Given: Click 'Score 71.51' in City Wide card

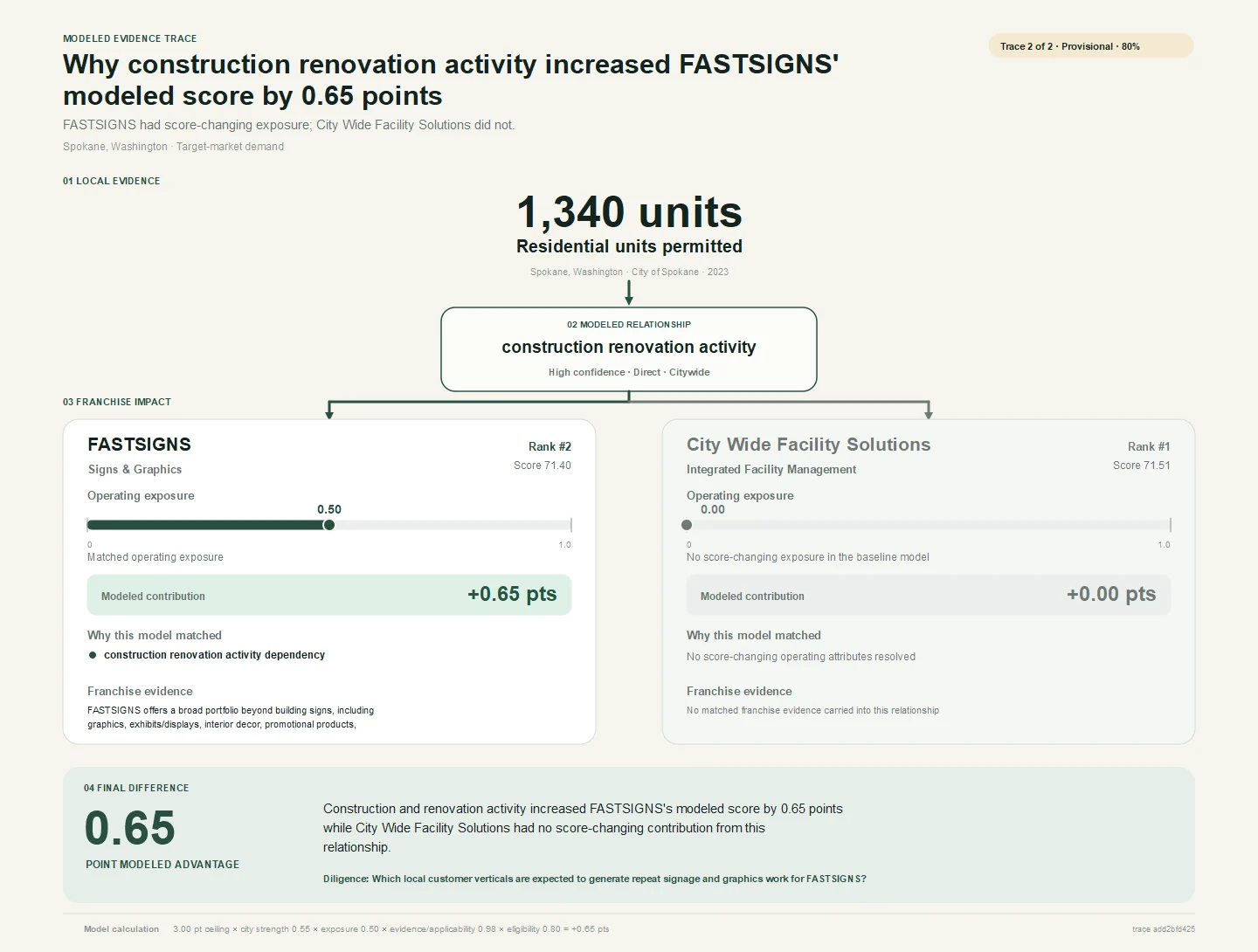Looking at the screenshot, I should (x=1142, y=466).
